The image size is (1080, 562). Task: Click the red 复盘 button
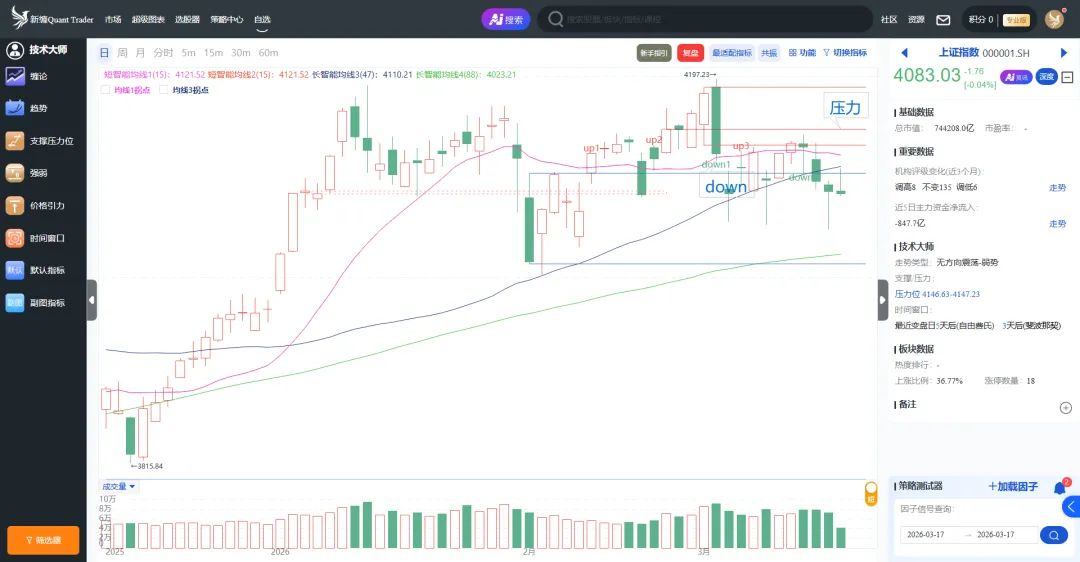pyautogui.click(x=690, y=53)
